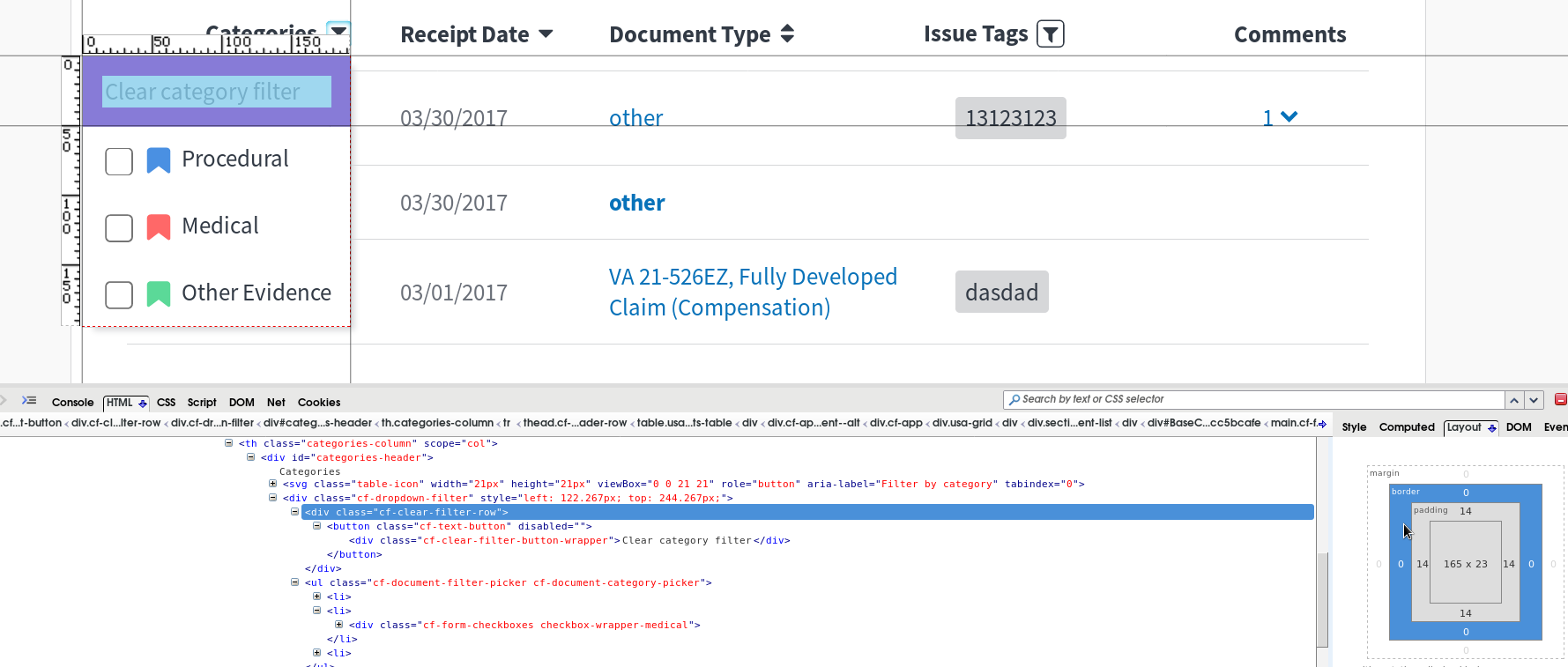Viewport: 1568px width, 667px height.
Task: Collapse the th categories-column node
Action: point(229,443)
